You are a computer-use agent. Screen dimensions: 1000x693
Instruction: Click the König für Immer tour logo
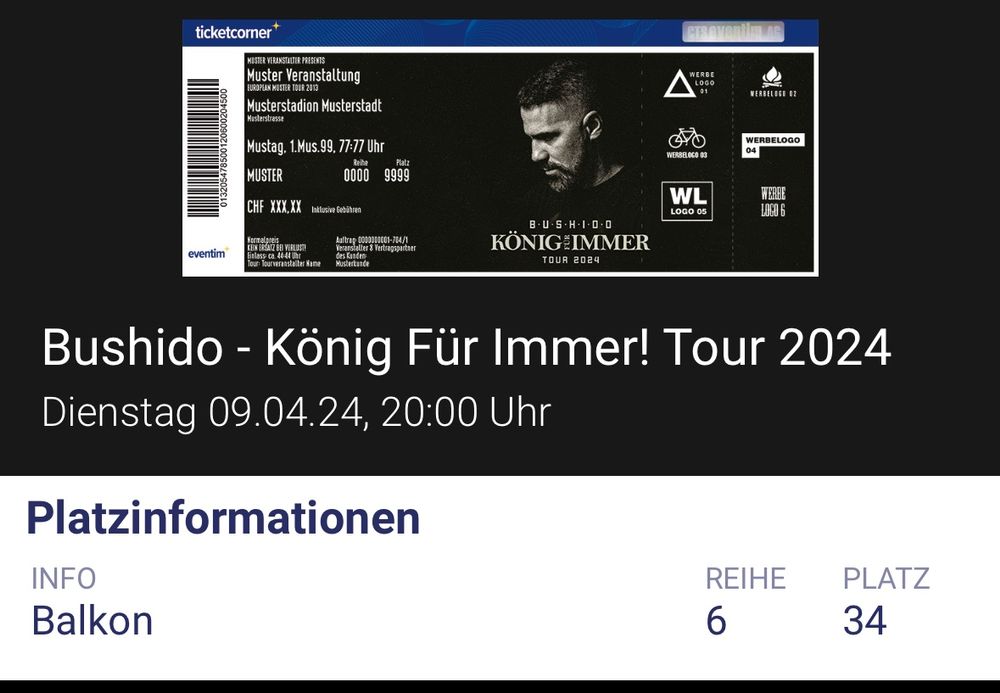point(570,242)
